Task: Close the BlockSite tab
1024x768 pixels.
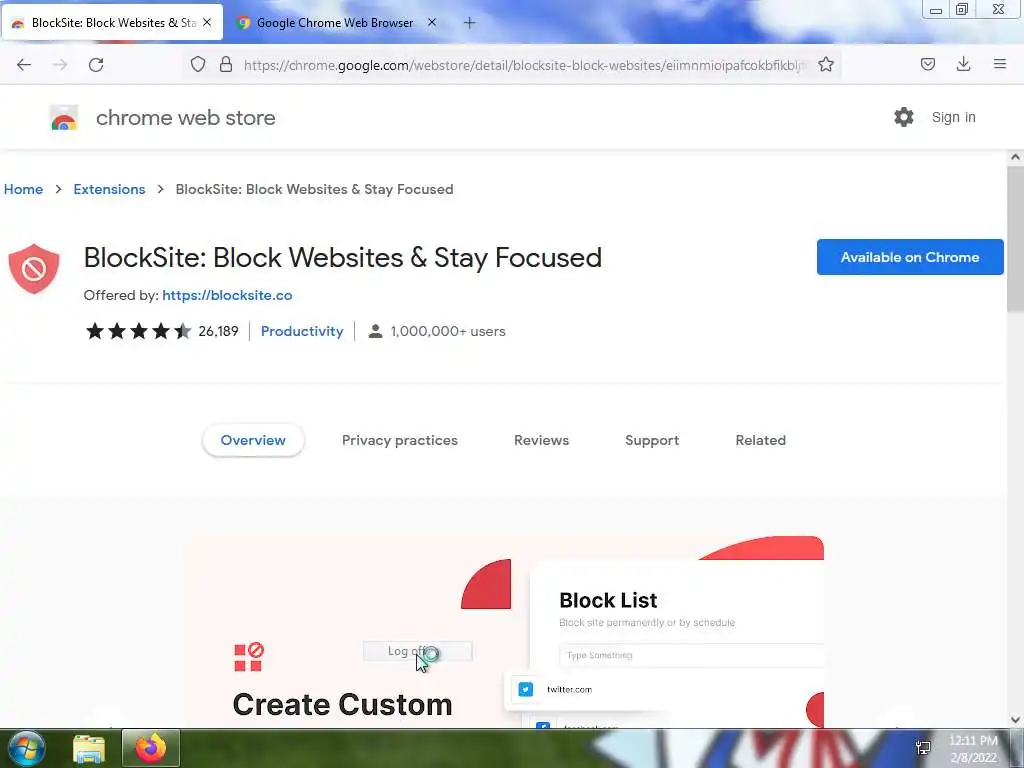Action: (207, 22)
